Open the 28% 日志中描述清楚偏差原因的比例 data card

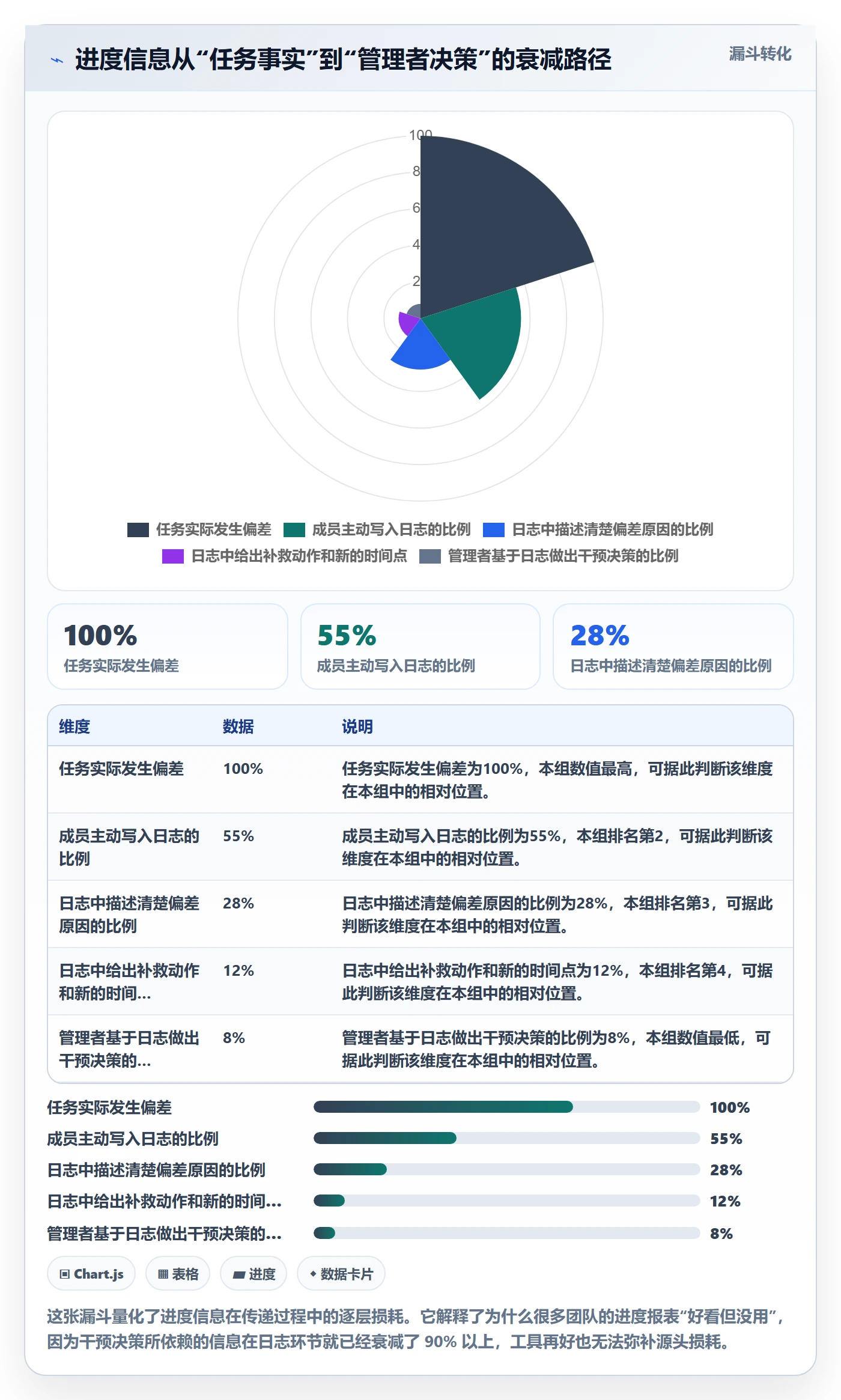tap(673, 647)
